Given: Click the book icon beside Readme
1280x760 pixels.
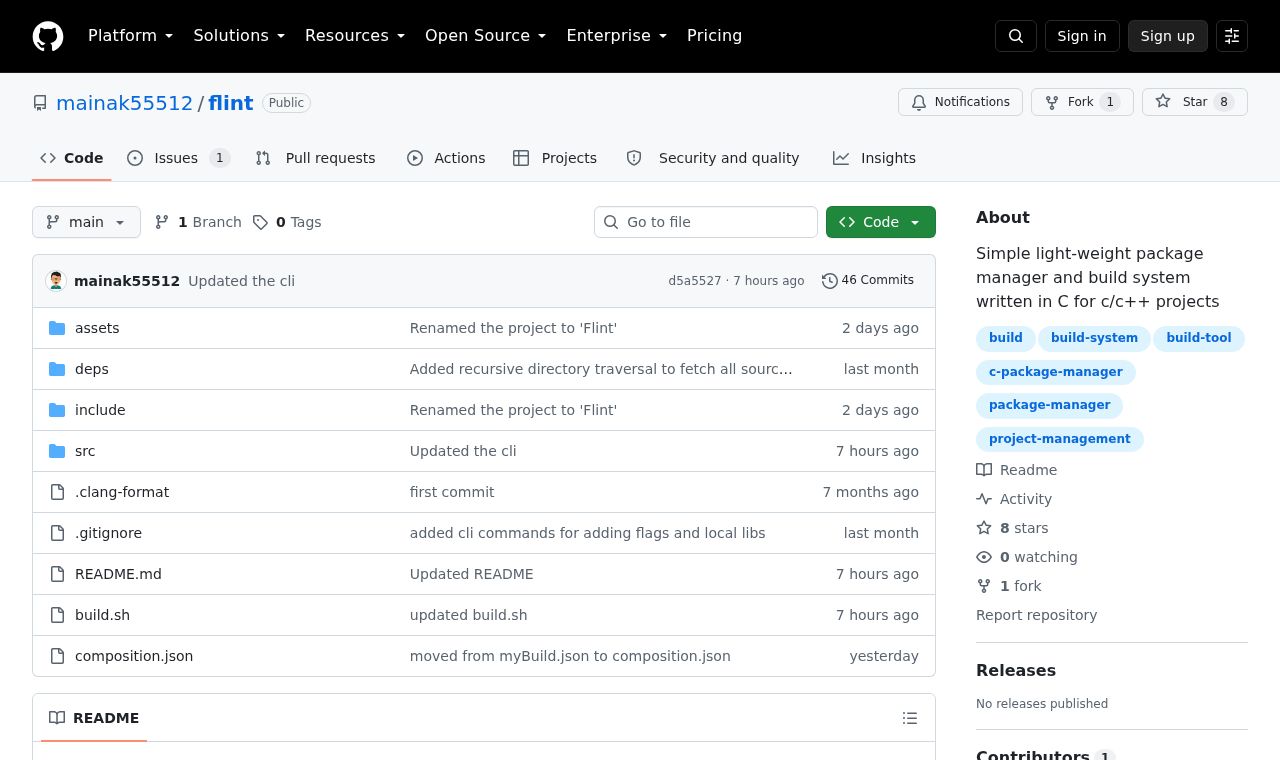Looking at the screenshot, I should tap(984, 470).
